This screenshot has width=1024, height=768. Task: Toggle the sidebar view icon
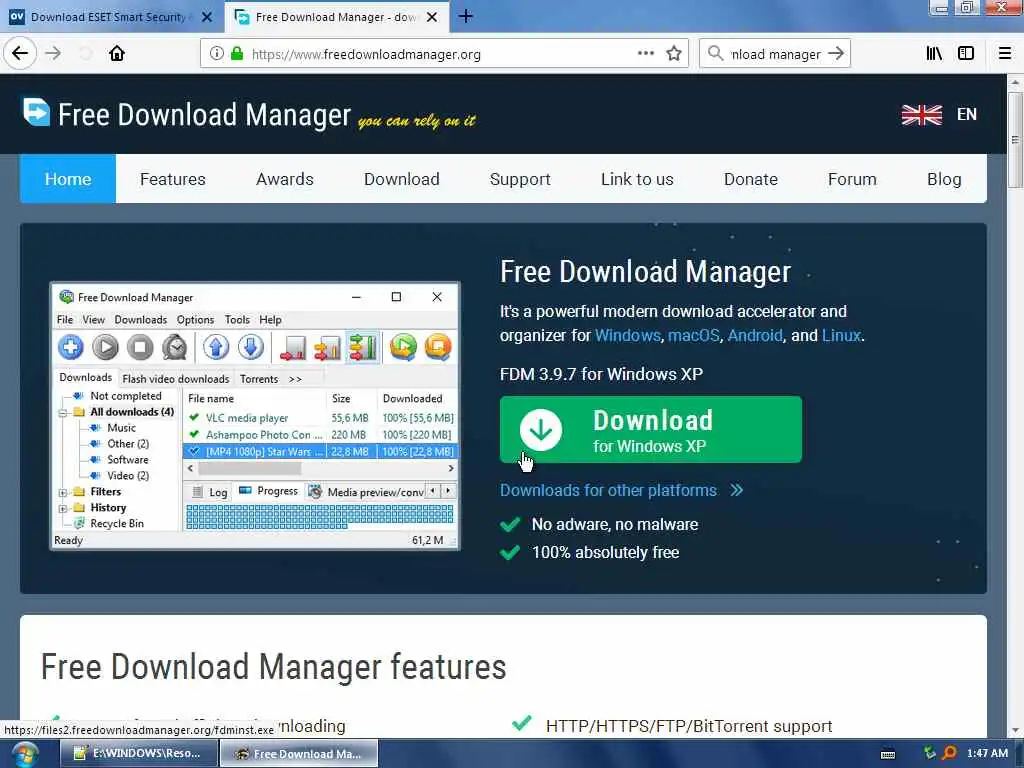point(966,54)
